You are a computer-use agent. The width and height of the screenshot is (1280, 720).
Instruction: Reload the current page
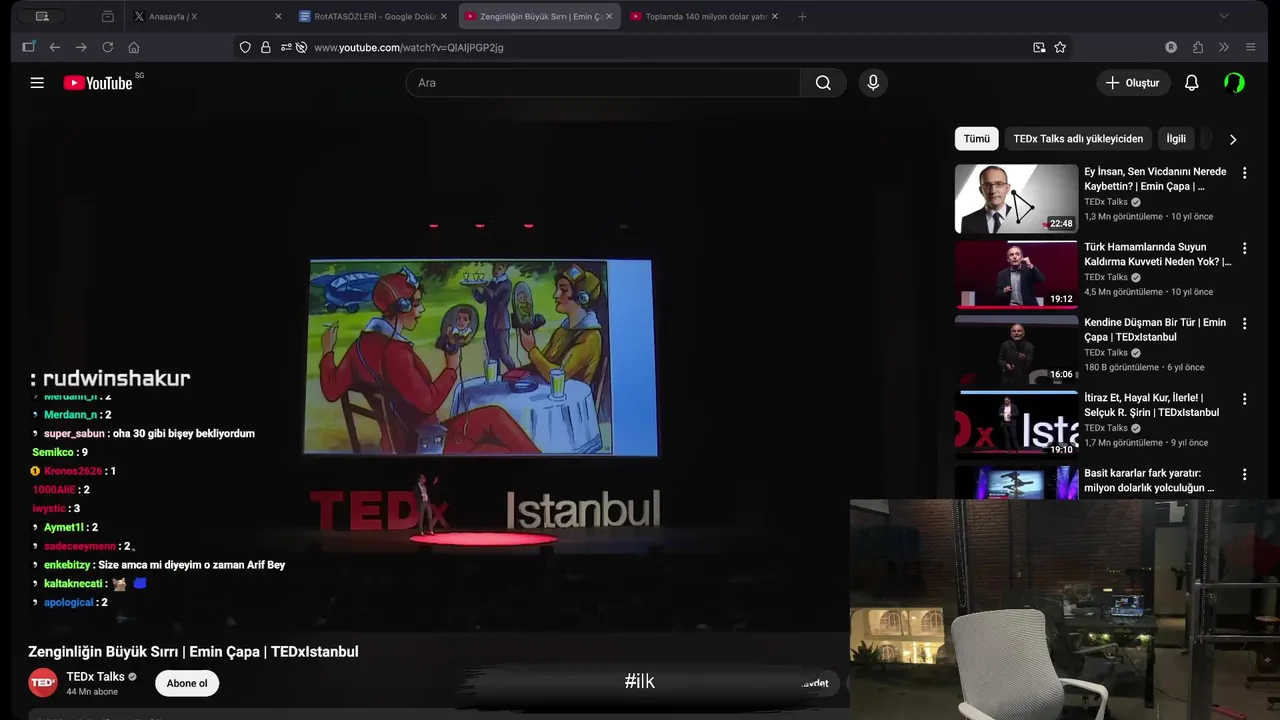pos(107,47)
